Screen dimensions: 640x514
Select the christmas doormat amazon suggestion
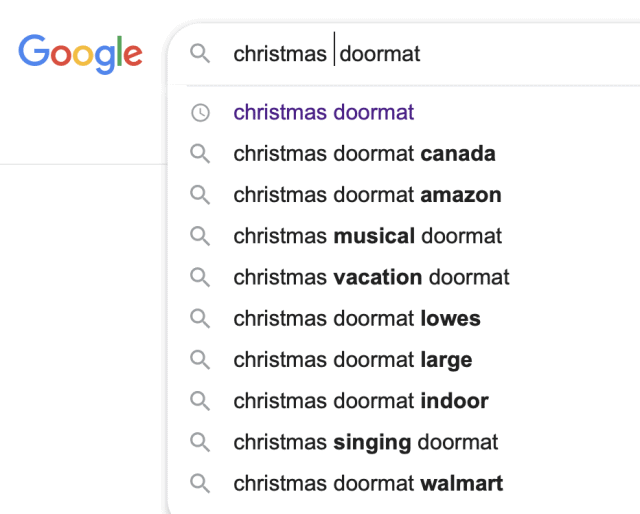click(x=367, y=195)
